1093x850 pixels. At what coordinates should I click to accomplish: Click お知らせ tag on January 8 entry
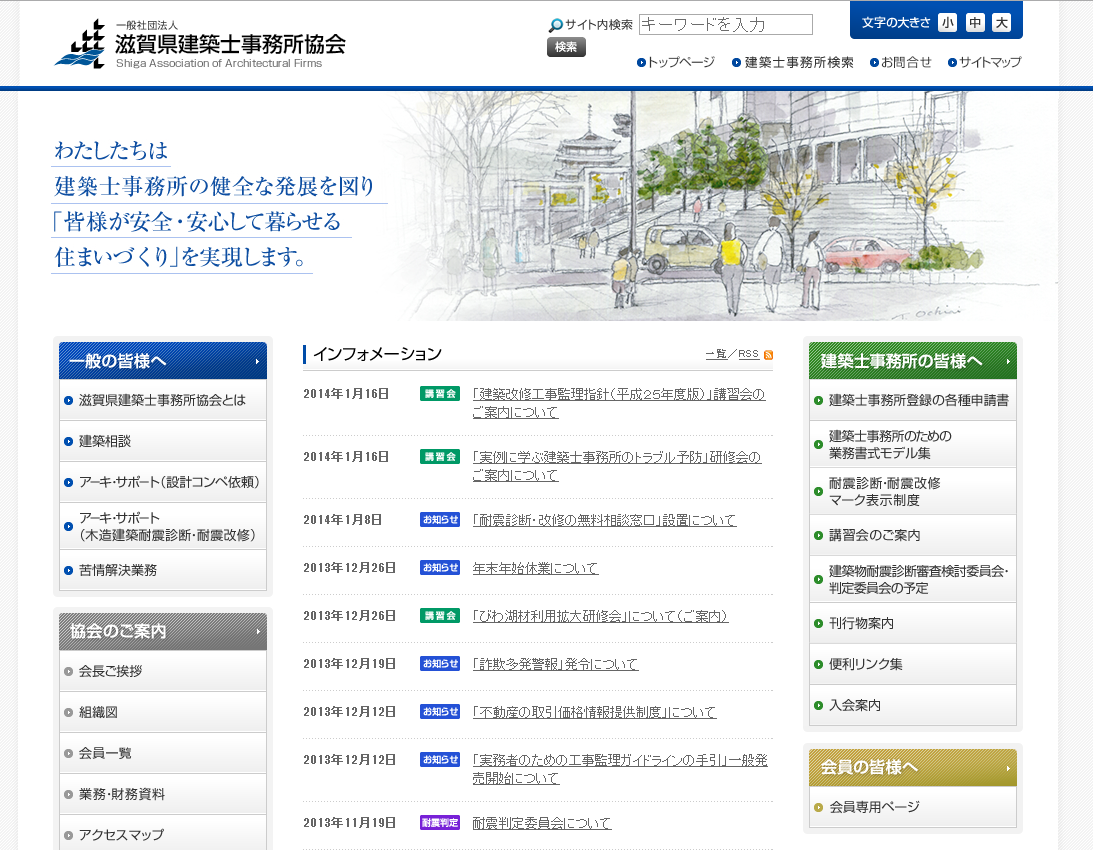440,519
